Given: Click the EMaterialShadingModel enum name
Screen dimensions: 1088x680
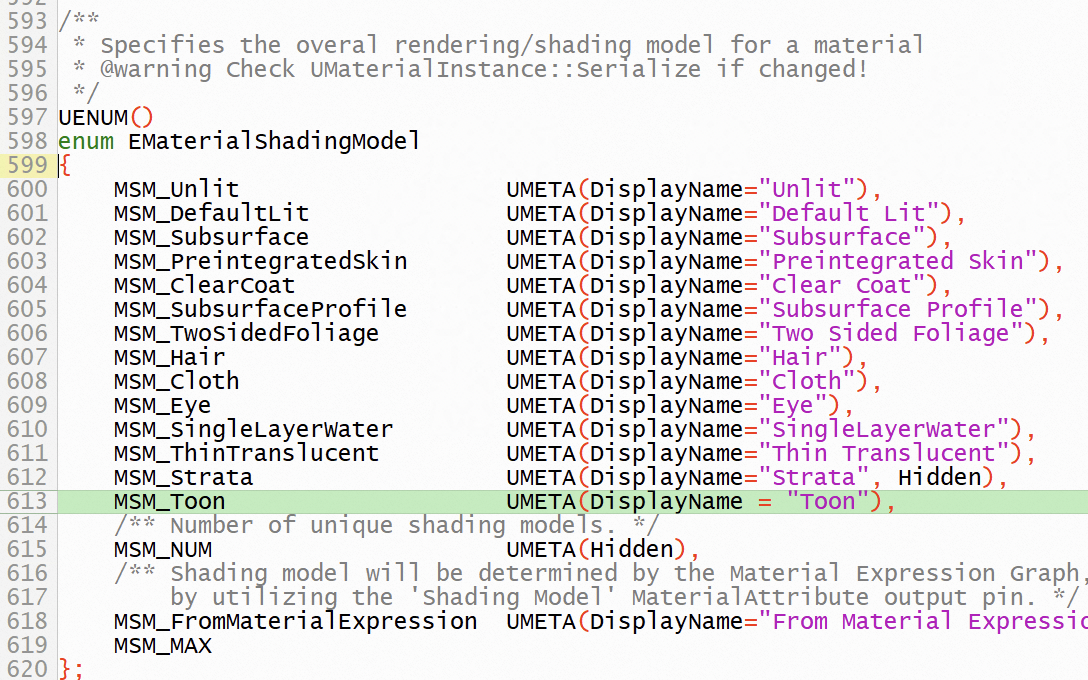Looking at the screenshot, I should 274,141.
